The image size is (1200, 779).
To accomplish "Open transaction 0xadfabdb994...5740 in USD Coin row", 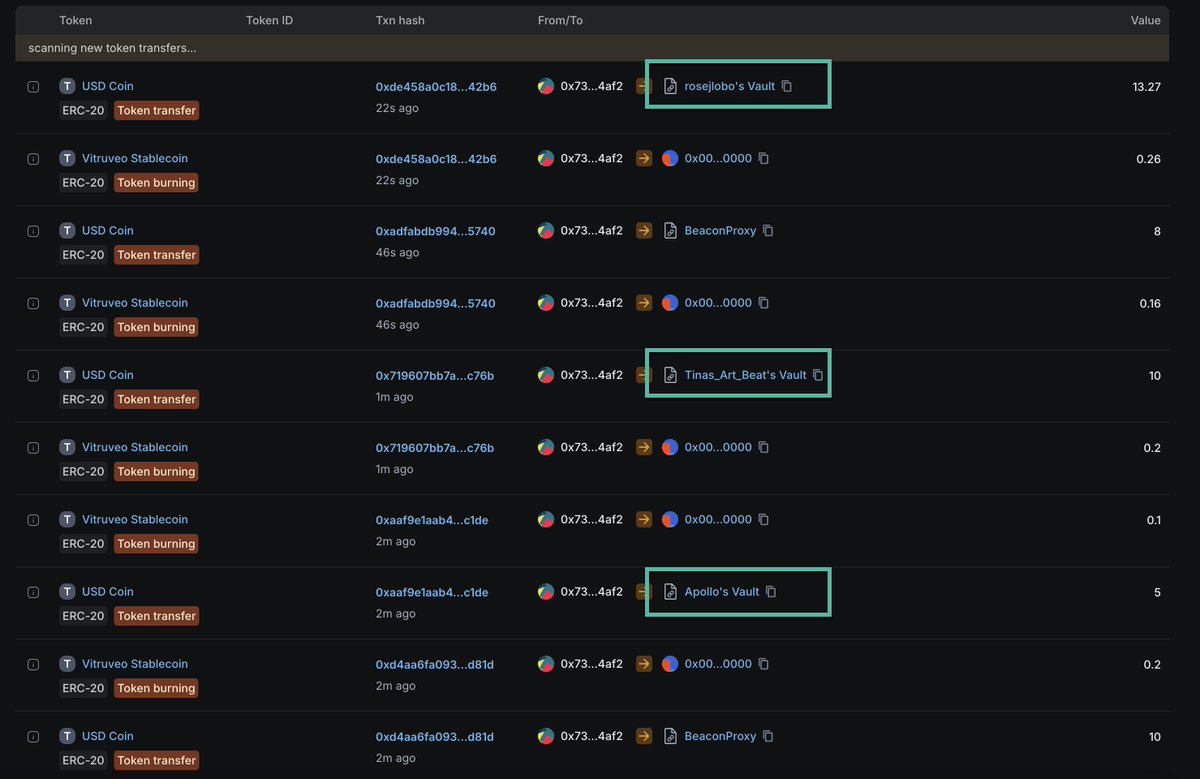I will pos(435,231).
